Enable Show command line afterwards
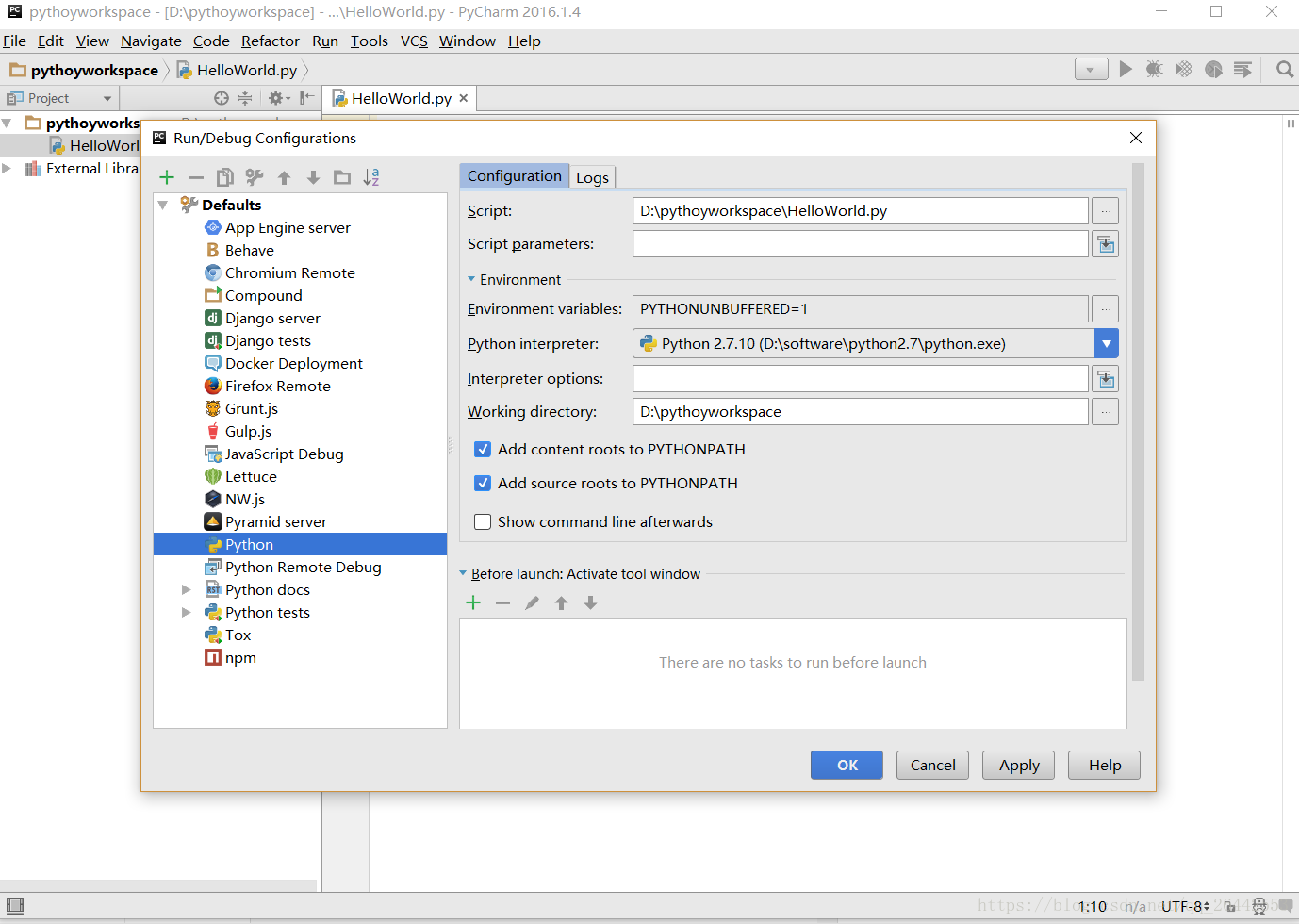 click(483, 522)
